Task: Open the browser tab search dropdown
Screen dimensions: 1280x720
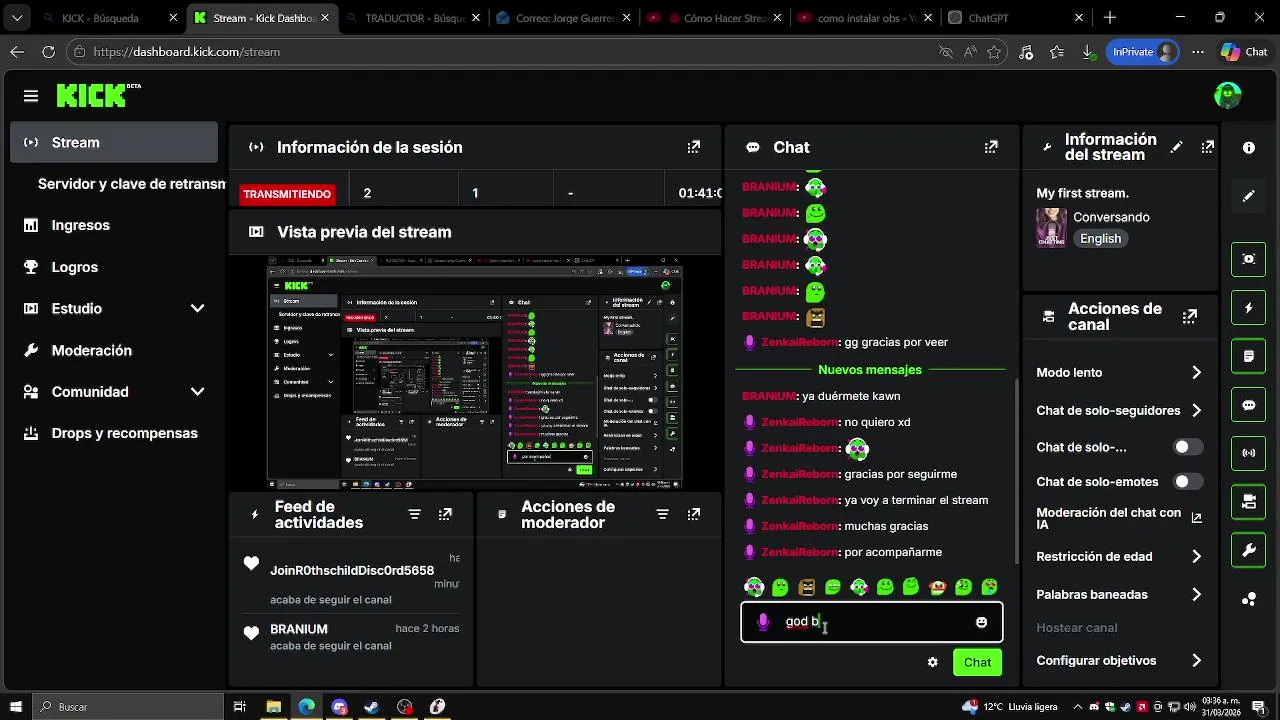Action: [x=17, y=17]
